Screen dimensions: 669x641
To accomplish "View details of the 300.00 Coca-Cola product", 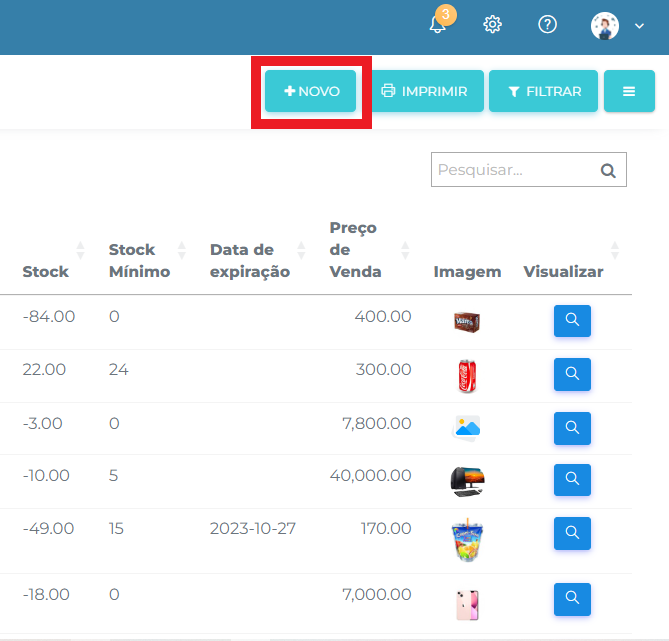I will pyautogui.click(x=572, y=374).
